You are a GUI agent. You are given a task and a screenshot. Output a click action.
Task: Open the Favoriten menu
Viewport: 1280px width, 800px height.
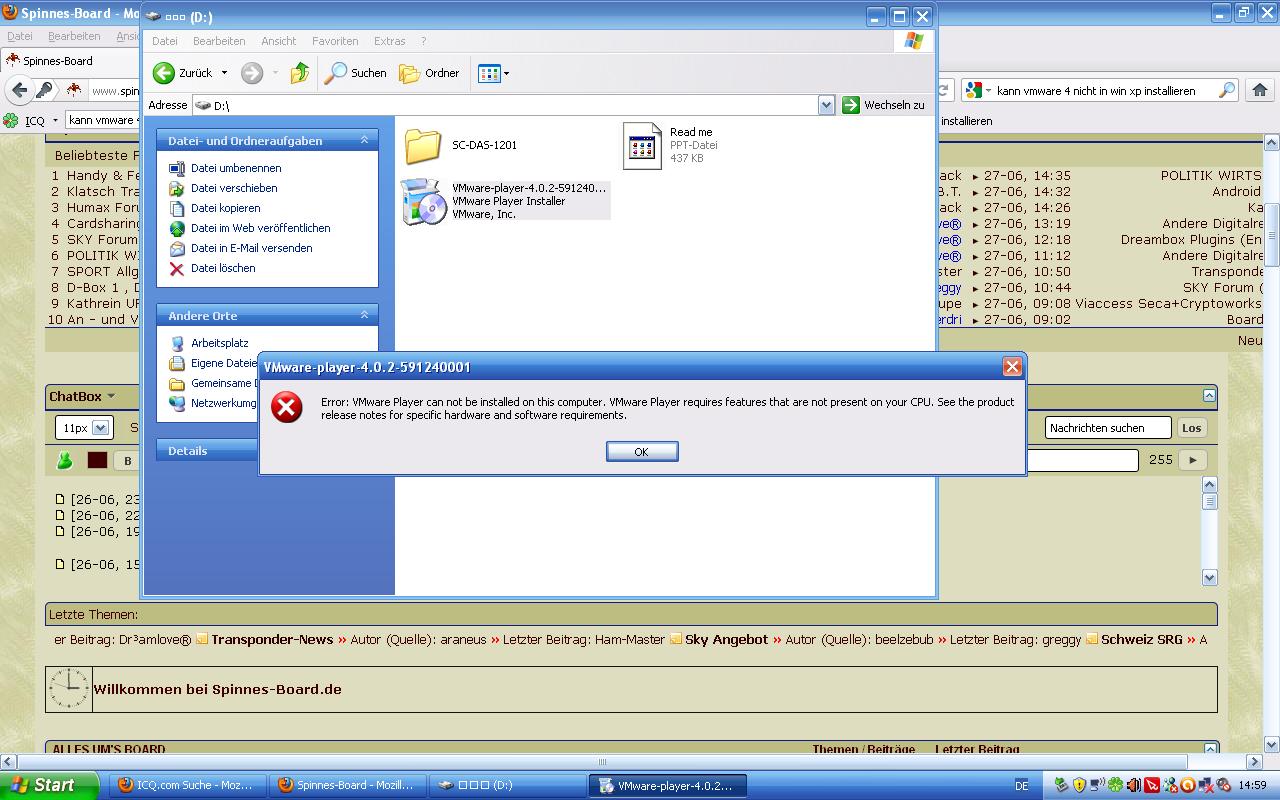pyautogui.click(x=335, y=41)
